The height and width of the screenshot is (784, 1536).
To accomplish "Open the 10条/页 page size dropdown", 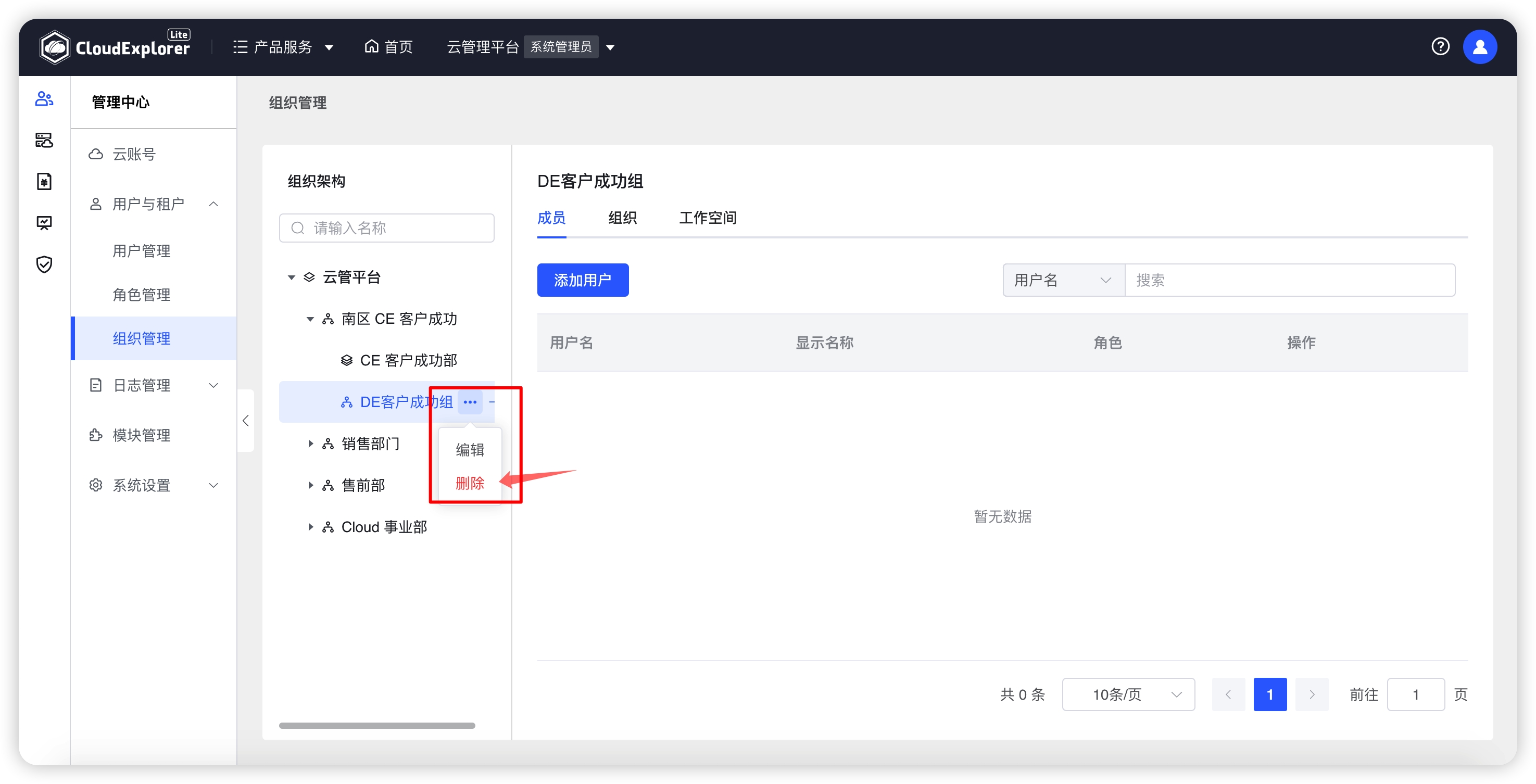I will tap(1128, 694).
